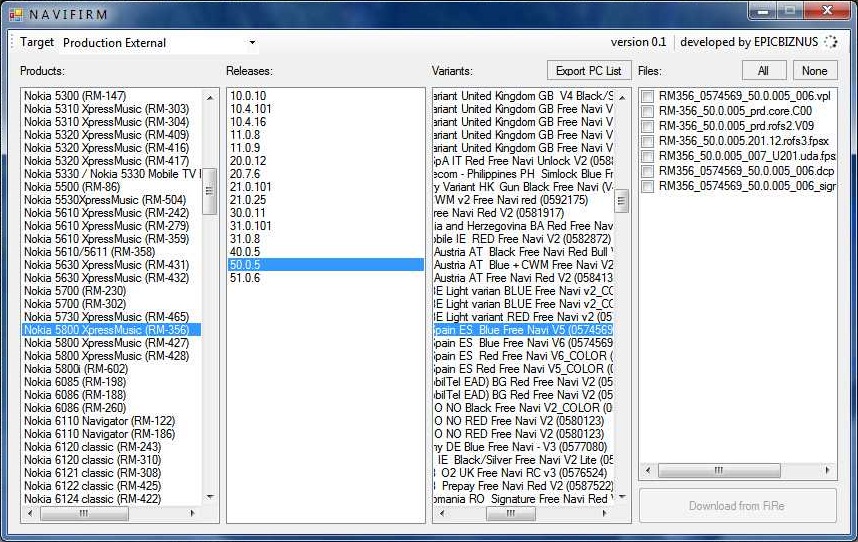Viewport: 858px width, 542px height.
Task: Click the Download from FiRe button
Action: pyautogui.click(x=737, y=506)
